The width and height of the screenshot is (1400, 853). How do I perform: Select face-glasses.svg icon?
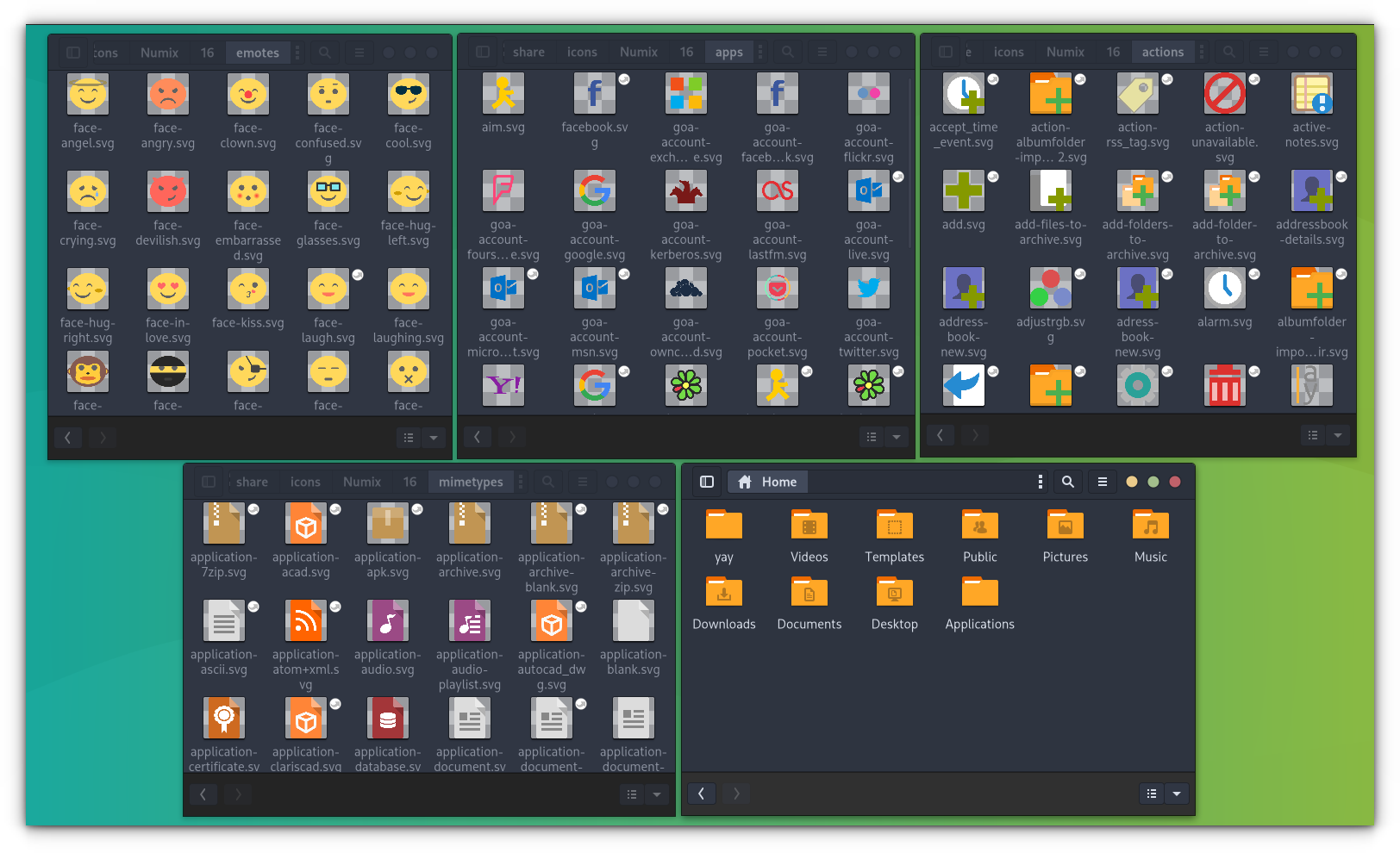pyautogui.click(x=328, y=191)
